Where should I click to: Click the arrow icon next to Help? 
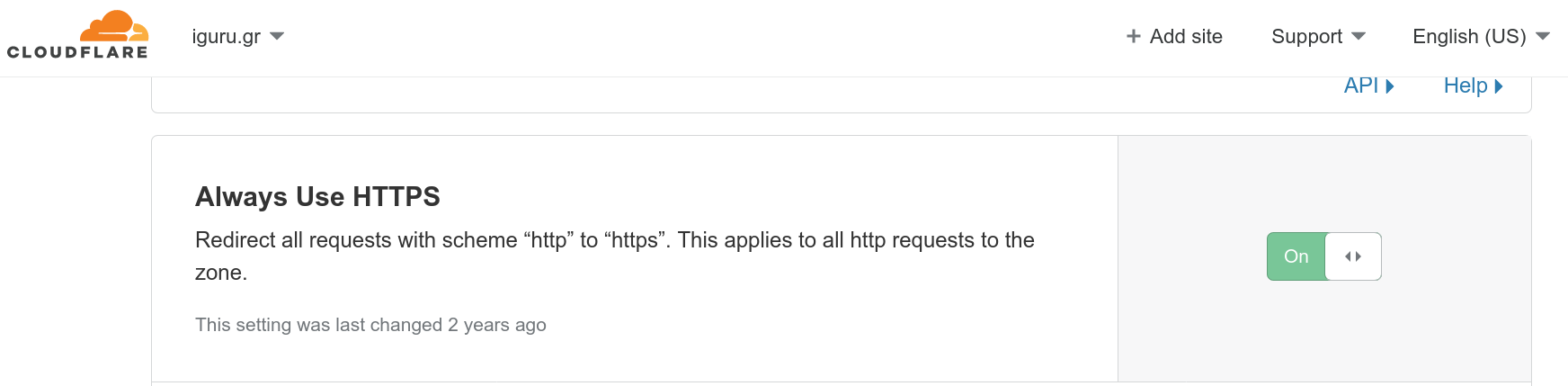click(1499, 86)
